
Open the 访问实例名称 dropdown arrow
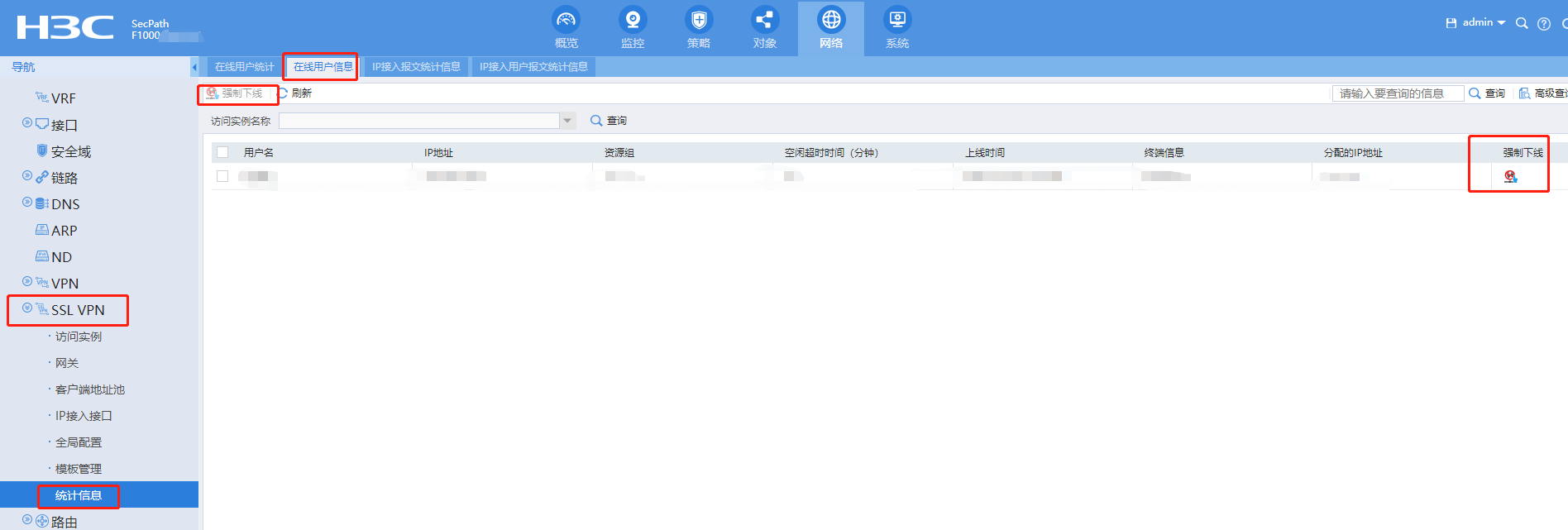point(567,121)
